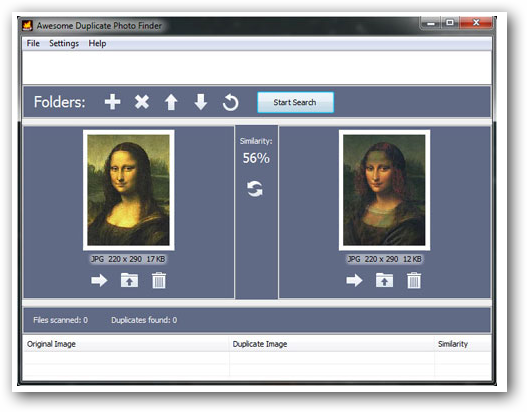Click the move arrow under the right image
This screenshot has height=412, width=527.
(355, 280)
